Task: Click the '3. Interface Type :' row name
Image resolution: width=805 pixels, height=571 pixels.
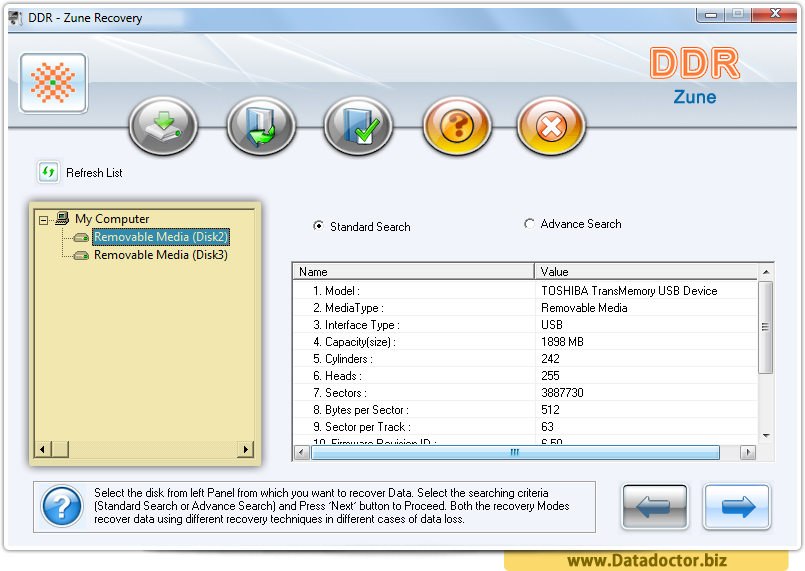Action: pyautogui.click(x=356, y=325)
